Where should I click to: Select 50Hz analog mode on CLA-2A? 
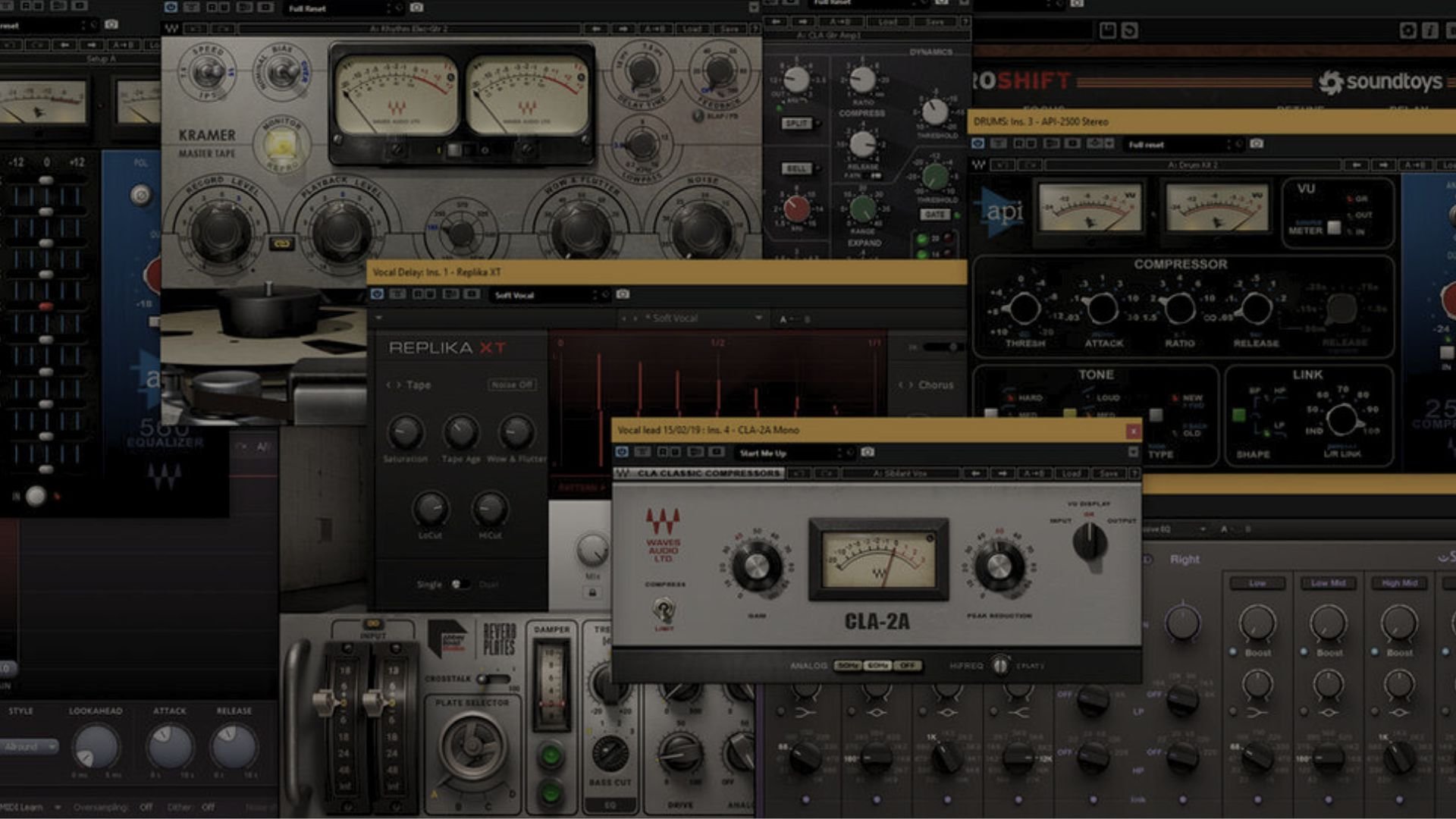847,666
